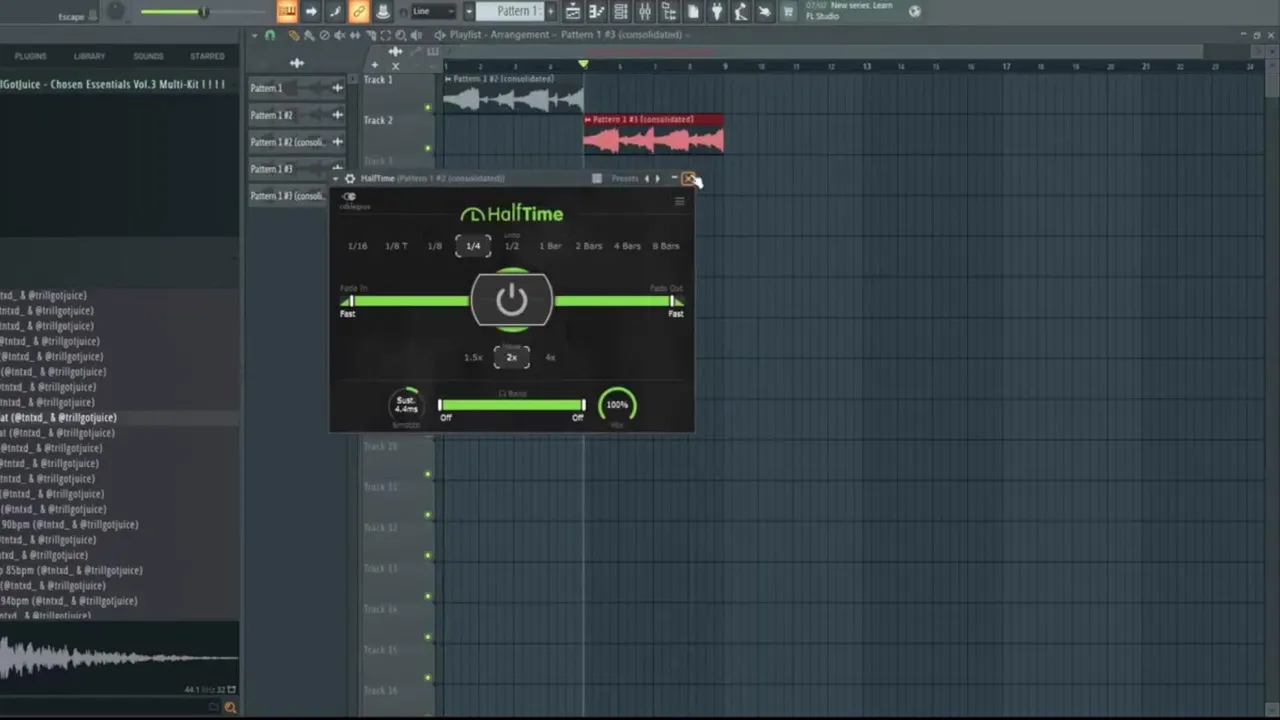Click the browser search magnifier icon
This screenshot has height=720, width=1280.
click(x=230, y=708)
